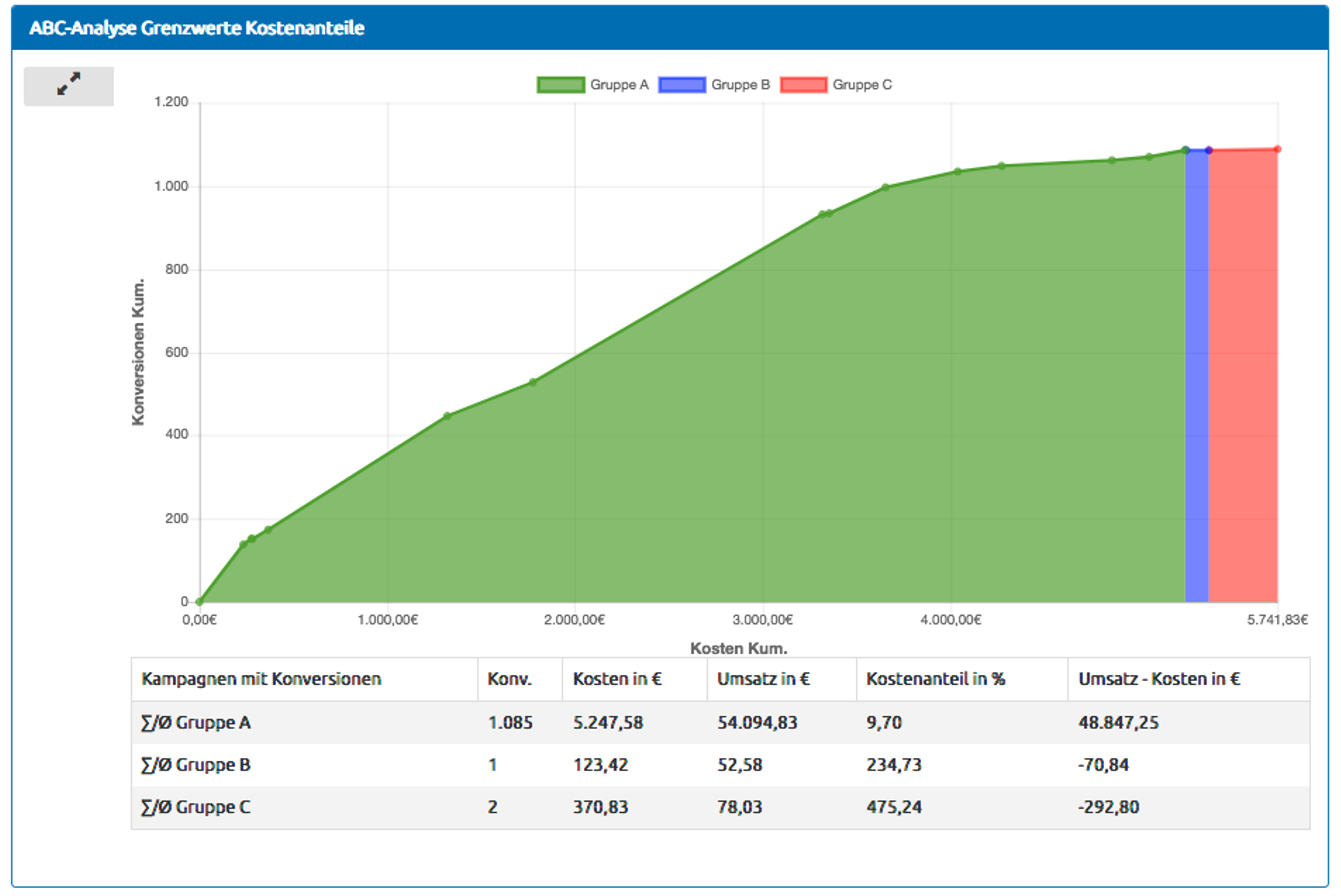Click the blue Gruppe B chart area
Viewport: 1341px width, 896px height.
point(1197,376)
